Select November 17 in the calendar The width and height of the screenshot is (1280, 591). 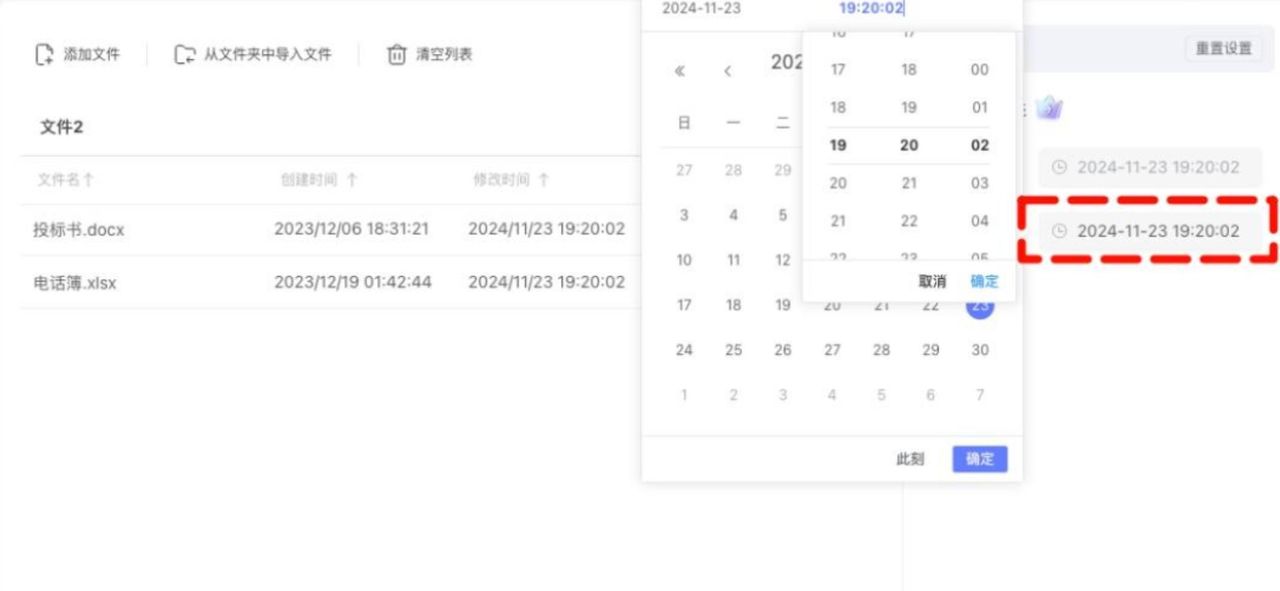(x=684, y=305)
